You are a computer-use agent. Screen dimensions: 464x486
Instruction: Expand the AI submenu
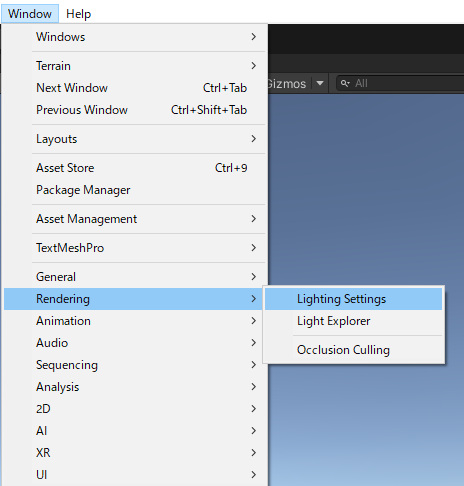[x=134, y=431]
